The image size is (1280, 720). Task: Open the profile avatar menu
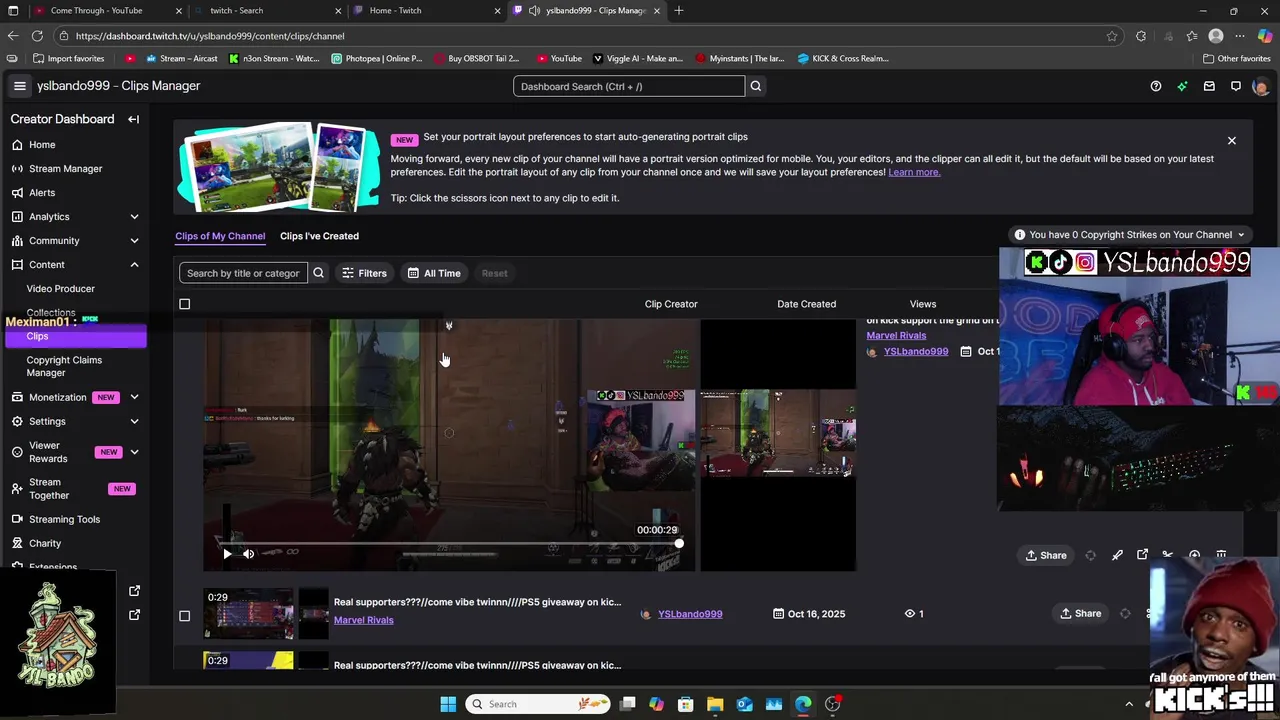tap(1260, 86)
